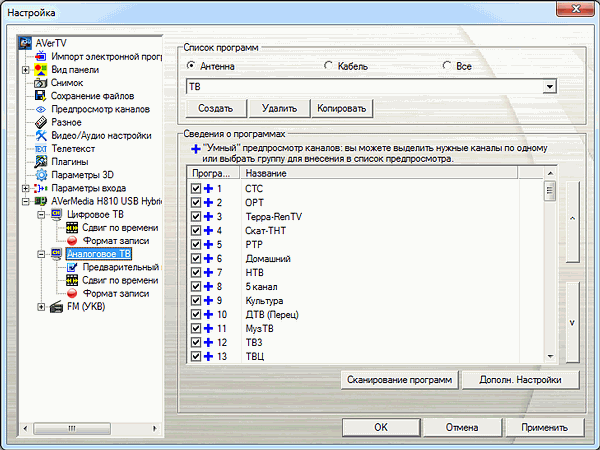Open the ТВ program list dropdown
Screen dimensions: 600x450
coord(549,86)
